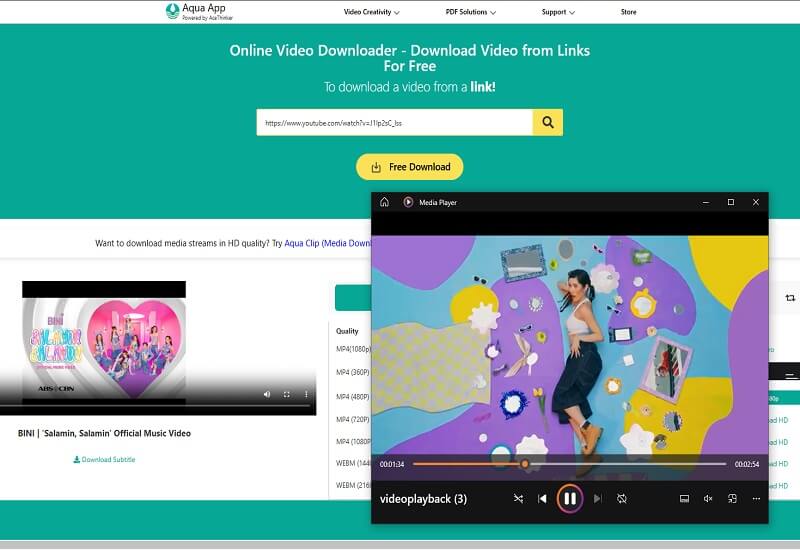The width and height of the screenshot is (800, 550).
Task: Open Media Player more options ellipsis
Action: 756,498
